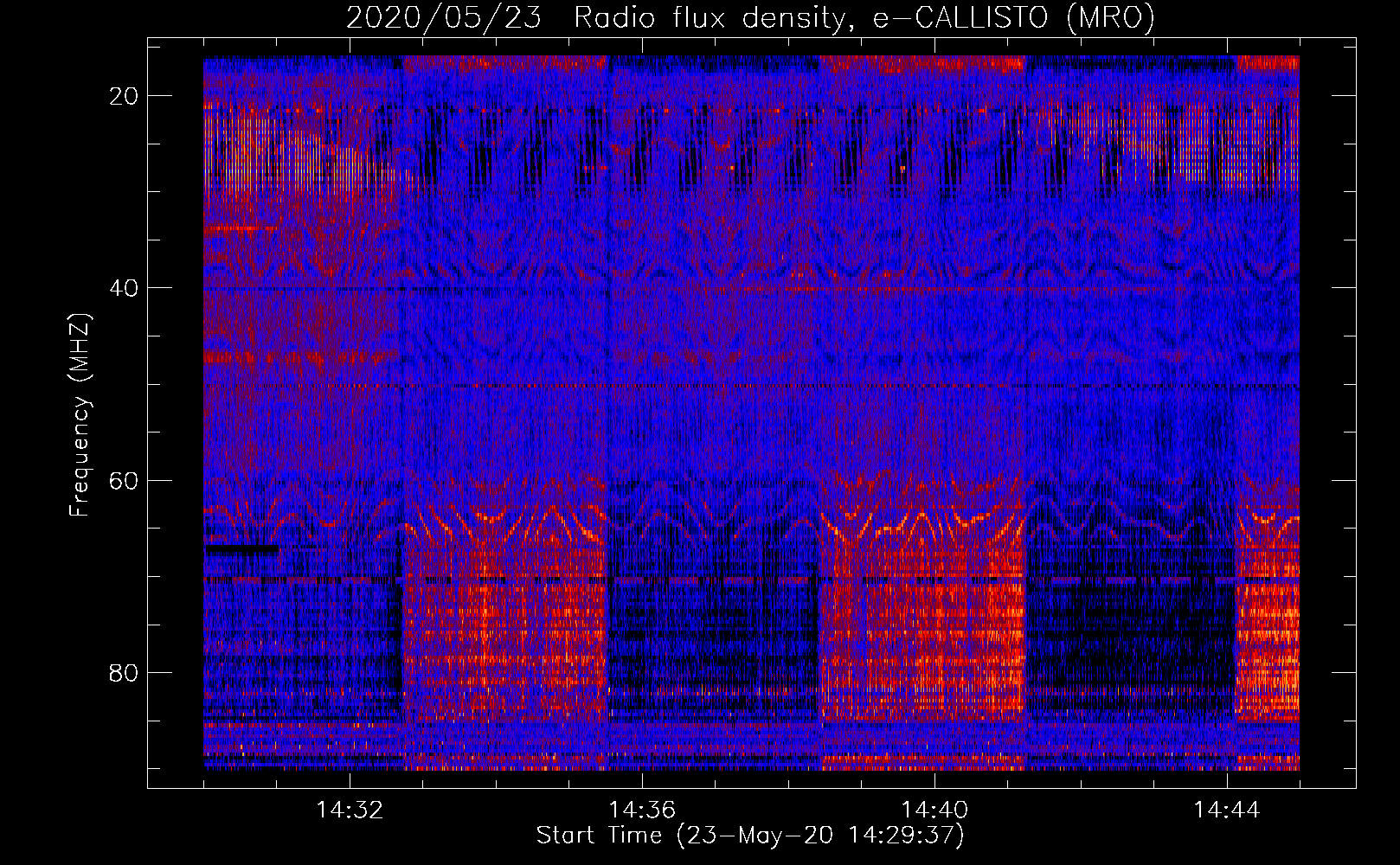
Task: Click the 14:32 time tick label
Action: click(x=350, y=811)
